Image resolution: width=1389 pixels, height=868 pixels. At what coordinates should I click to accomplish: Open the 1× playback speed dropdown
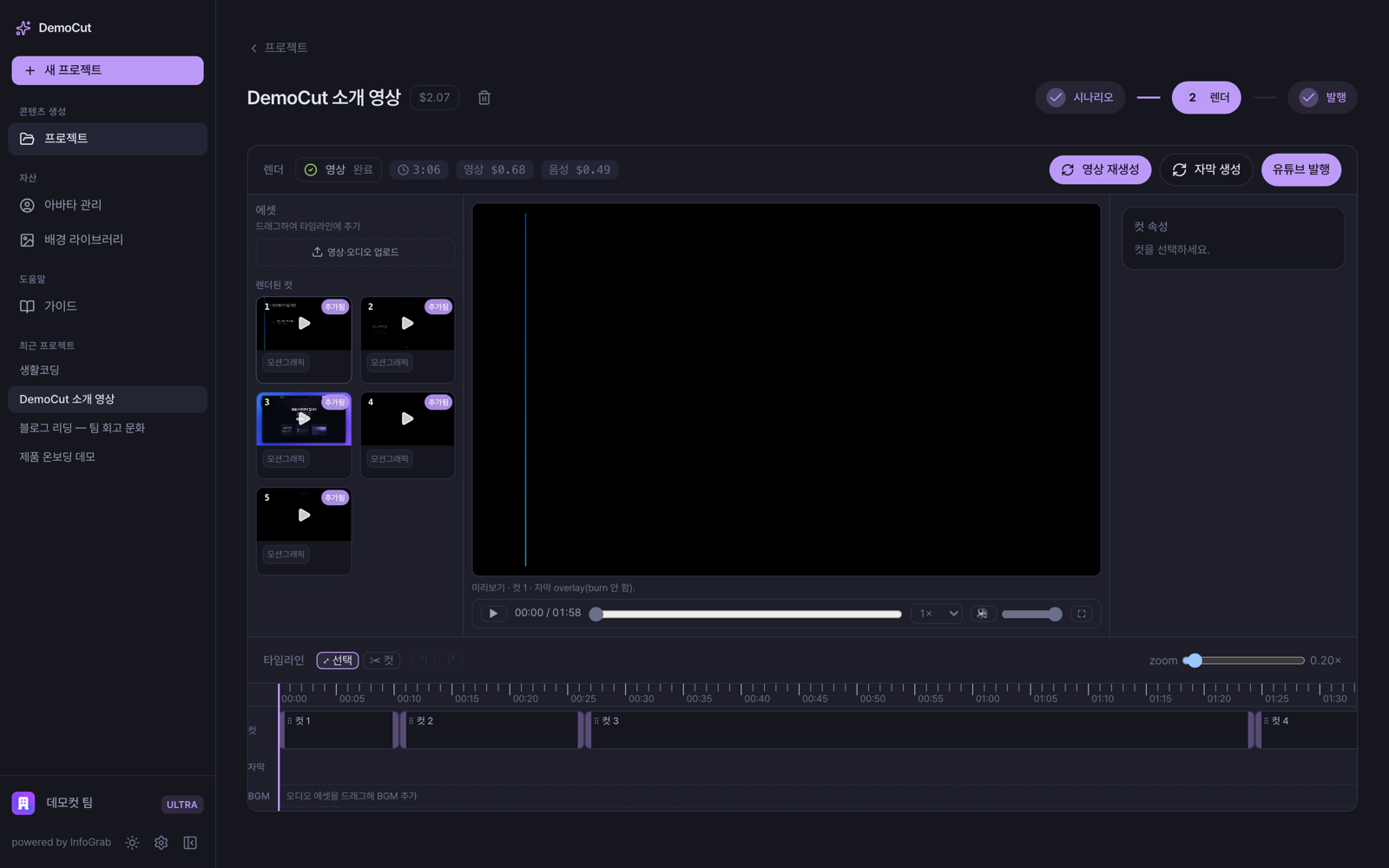[937, 614]
